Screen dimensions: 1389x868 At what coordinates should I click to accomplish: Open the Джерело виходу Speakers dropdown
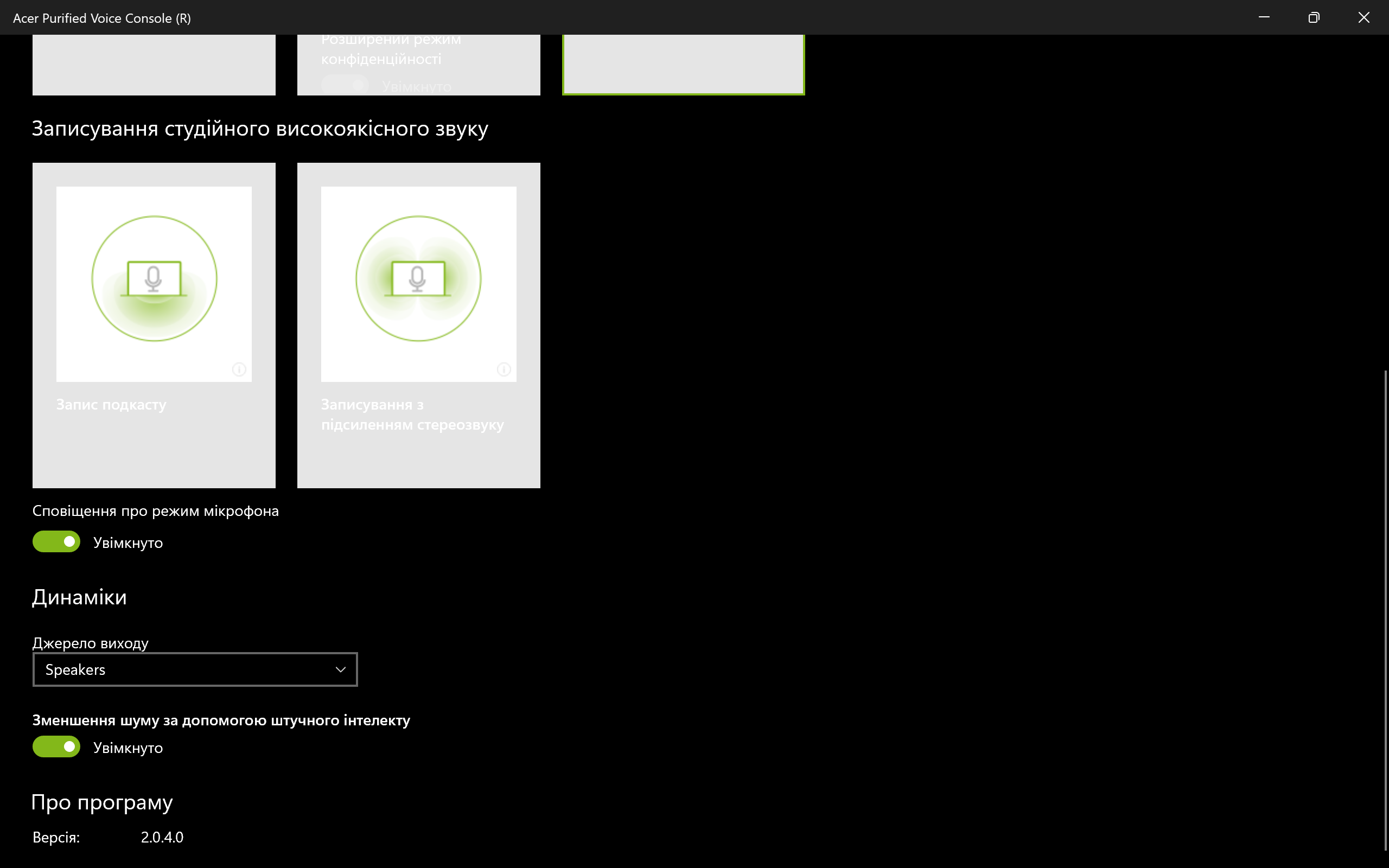click(x=195, y=669)
